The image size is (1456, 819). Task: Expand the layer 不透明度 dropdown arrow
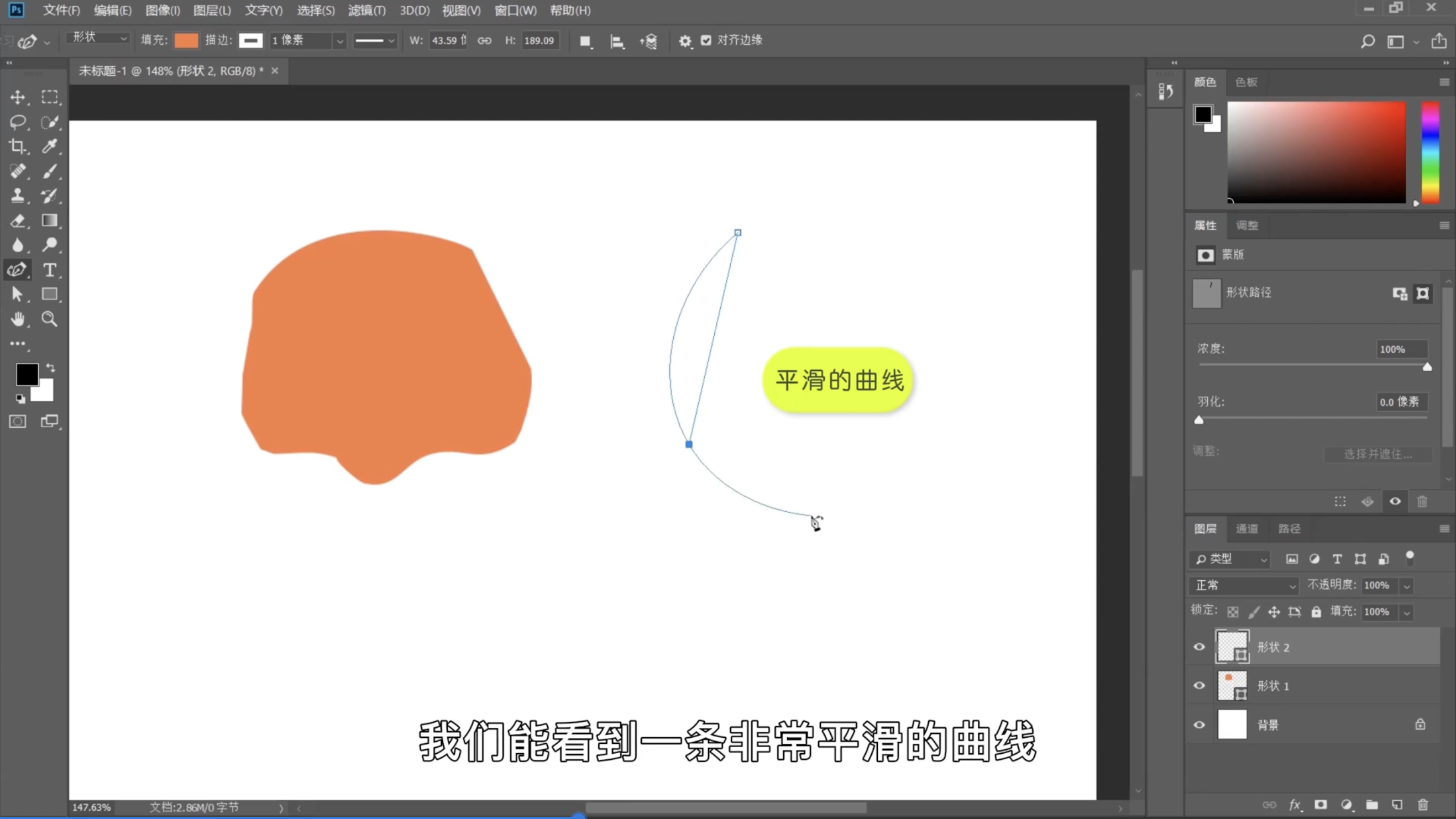tap(1407, 586)
